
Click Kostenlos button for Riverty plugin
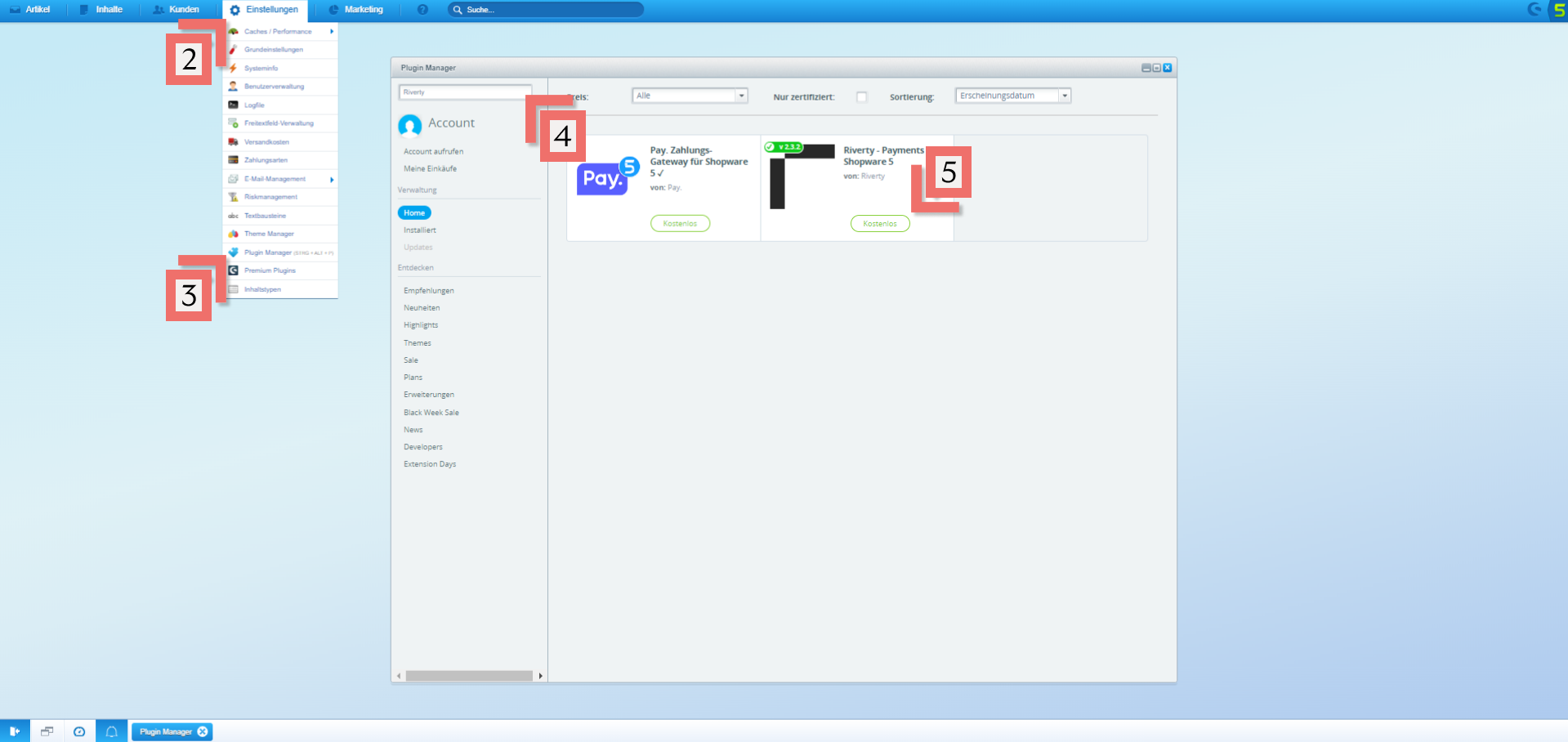click(x=880, y=224)
